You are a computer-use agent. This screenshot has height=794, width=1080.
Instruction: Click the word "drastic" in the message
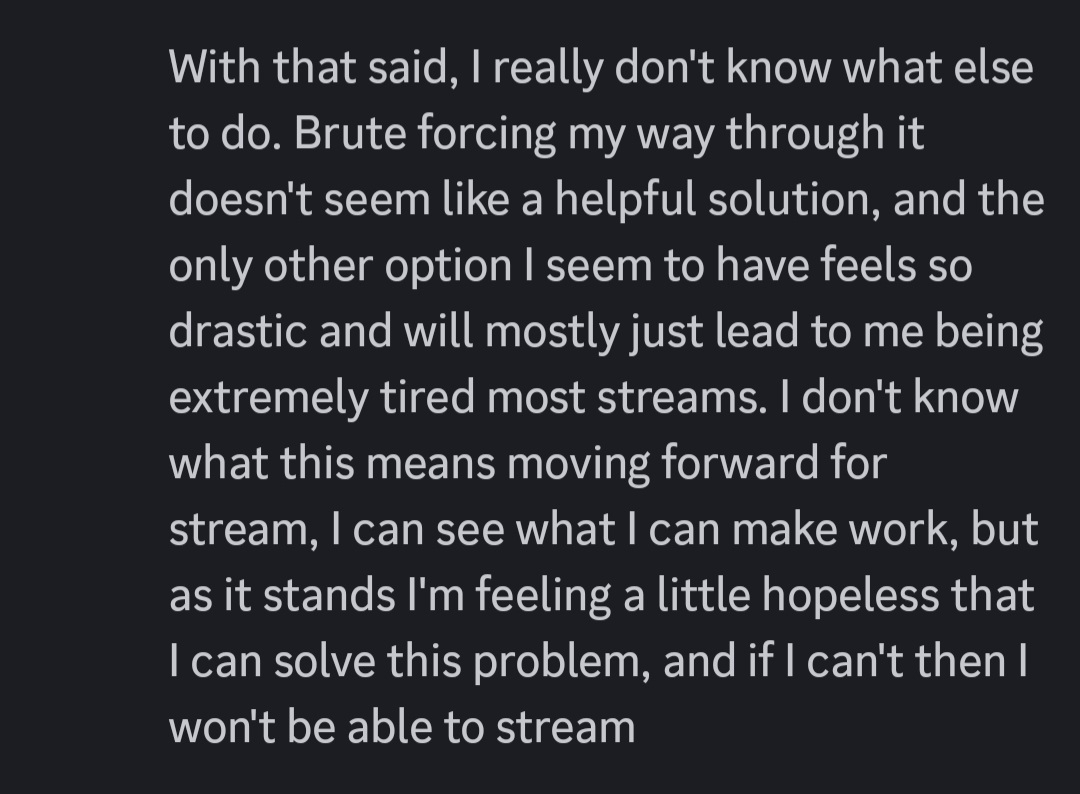[x=237, y=331]
